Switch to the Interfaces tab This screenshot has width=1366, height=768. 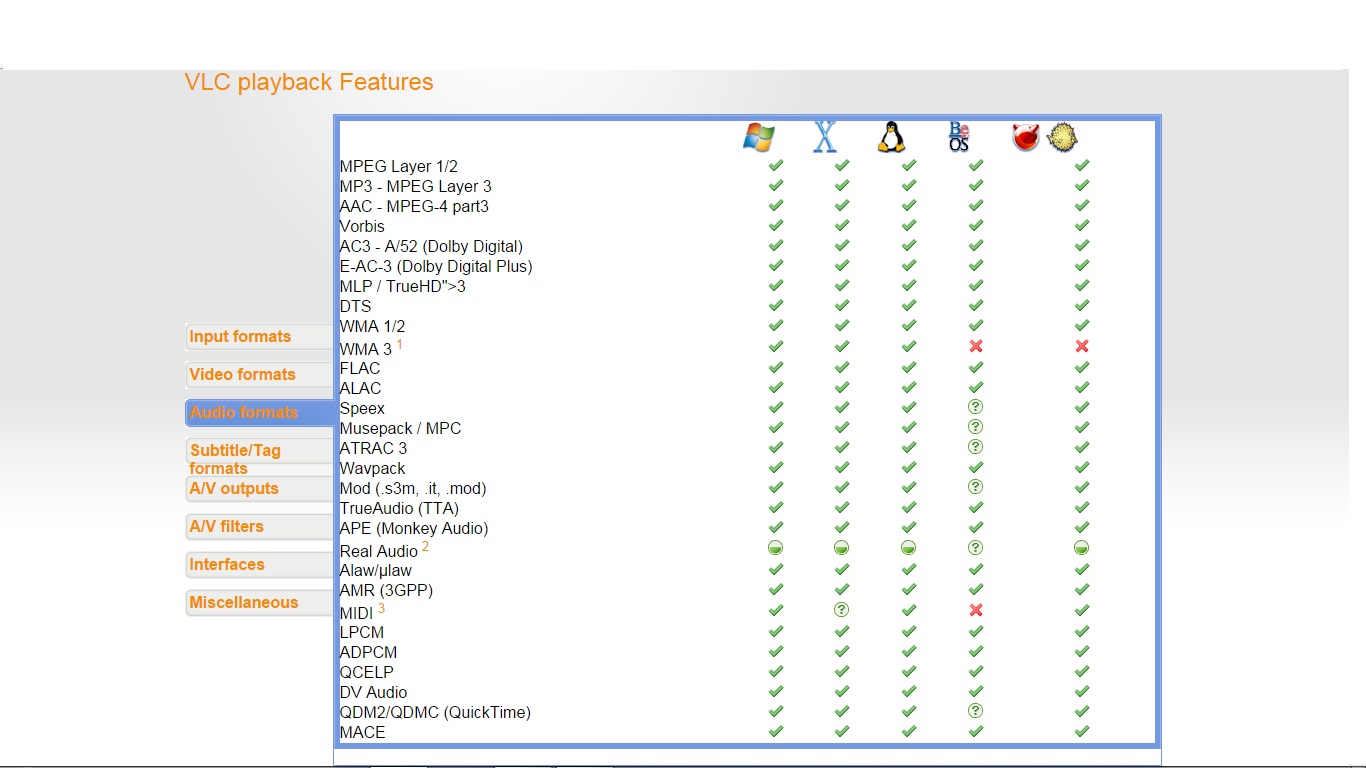[260, 565]
